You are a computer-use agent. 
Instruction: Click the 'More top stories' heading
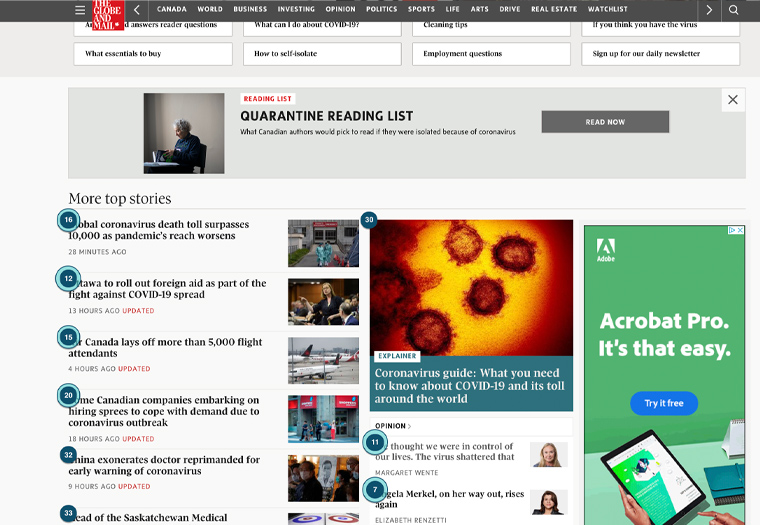point(120,199)
